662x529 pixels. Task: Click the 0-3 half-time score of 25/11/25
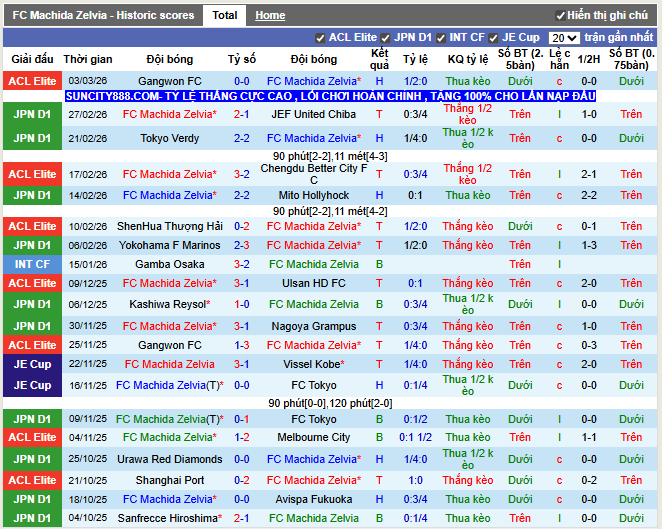[x=589, y=345]
